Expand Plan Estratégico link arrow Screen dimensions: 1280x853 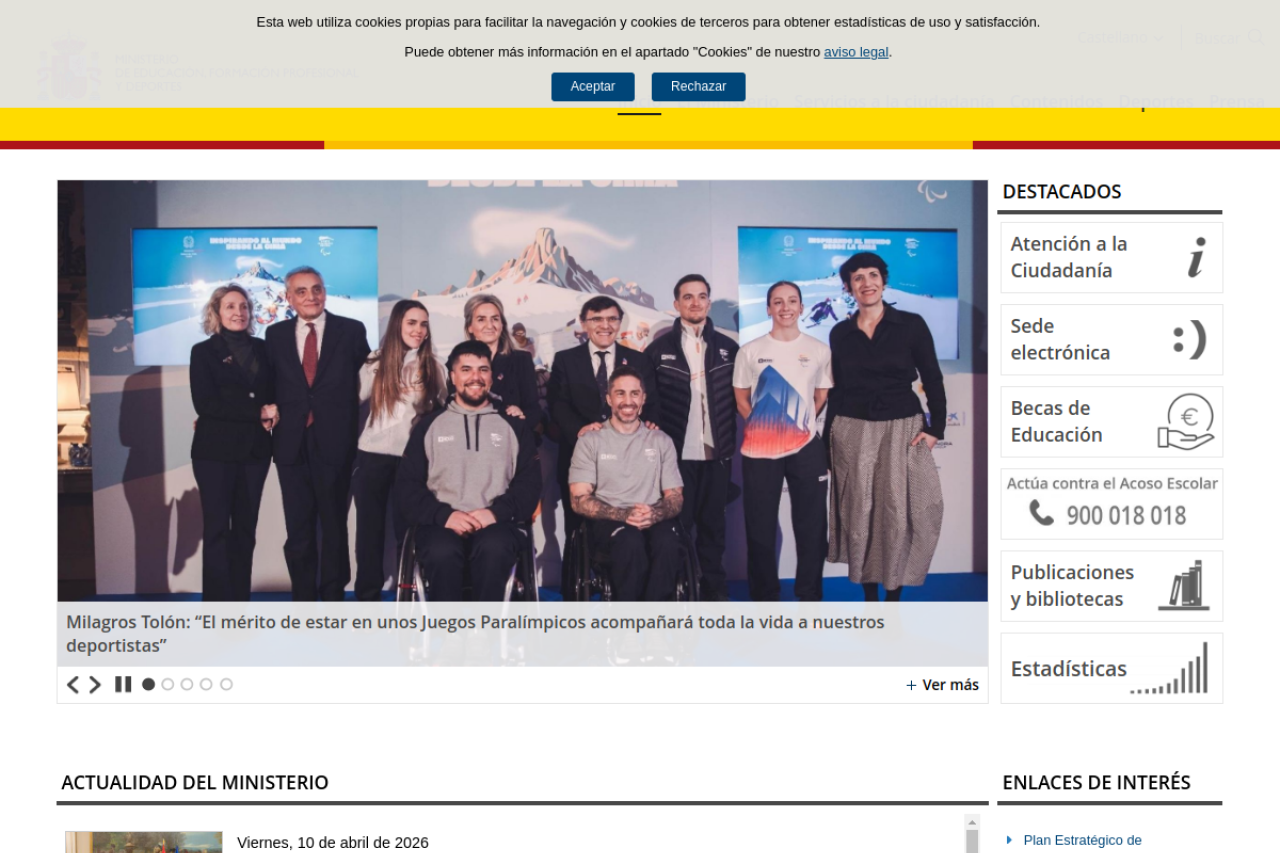(1009, 840)
